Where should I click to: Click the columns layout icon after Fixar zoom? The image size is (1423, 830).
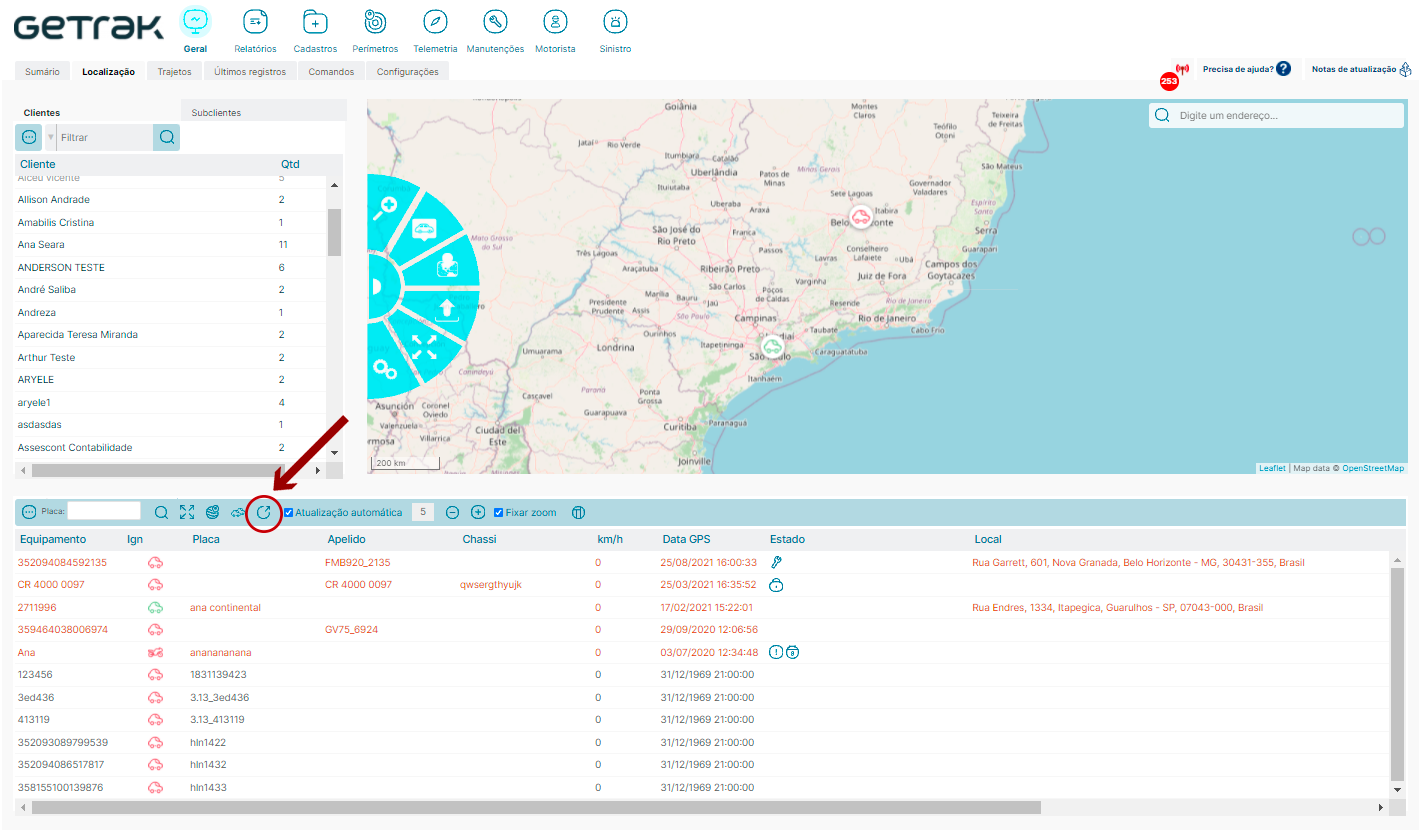click(x=578, y=512)
